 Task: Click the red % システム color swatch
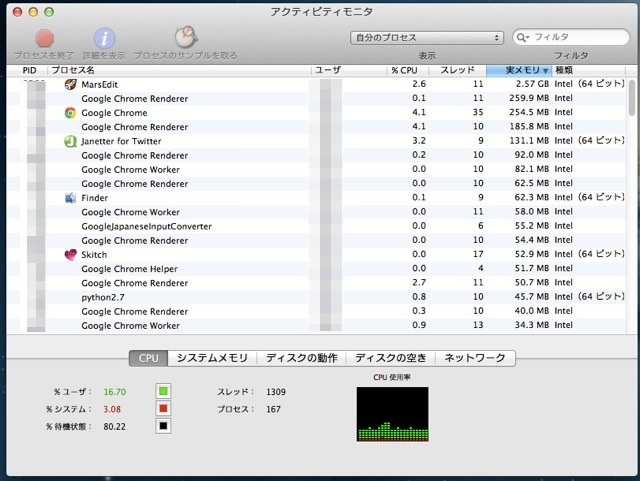point(163,409)
